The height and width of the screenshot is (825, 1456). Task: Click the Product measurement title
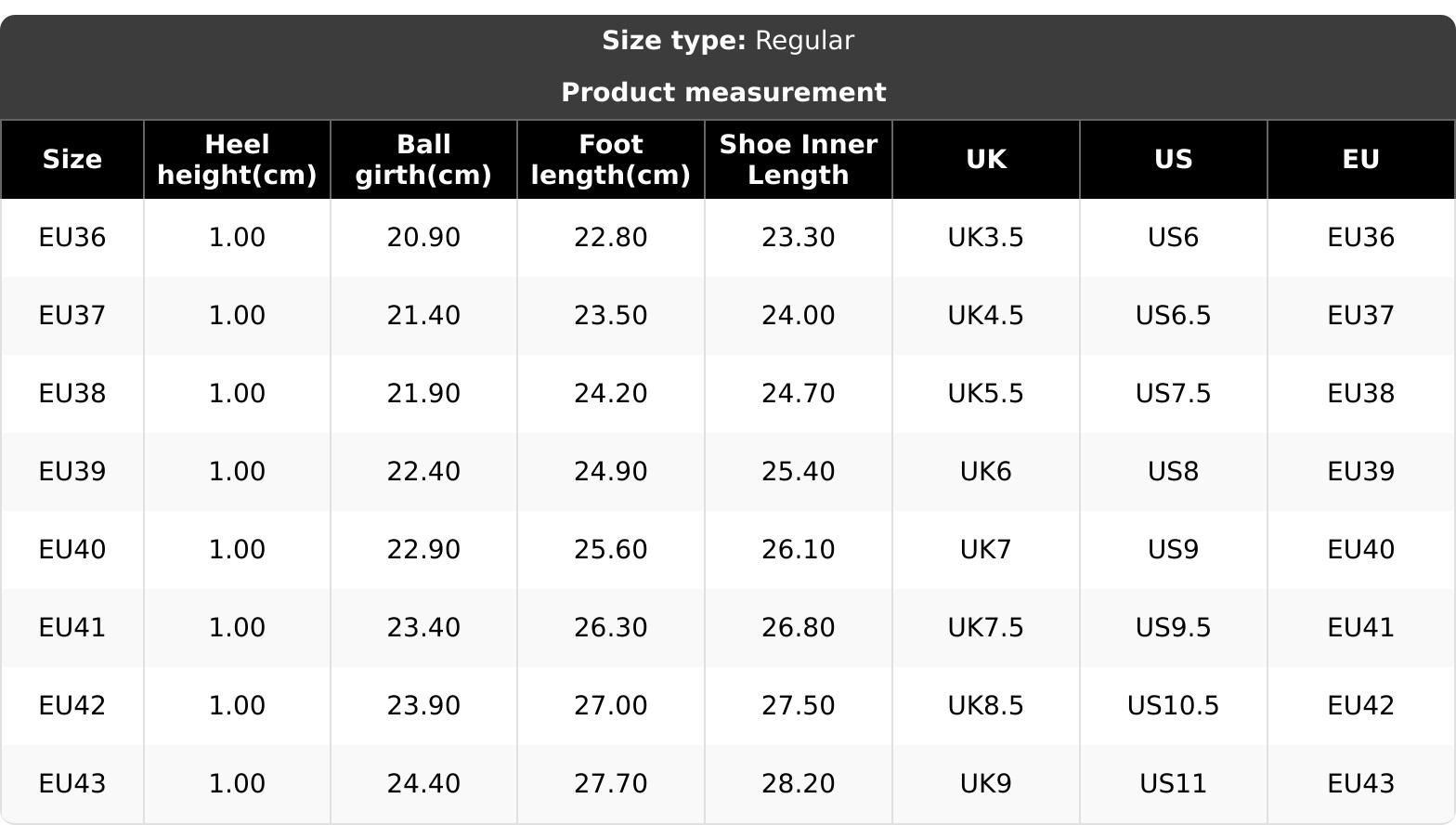(723, 93)
